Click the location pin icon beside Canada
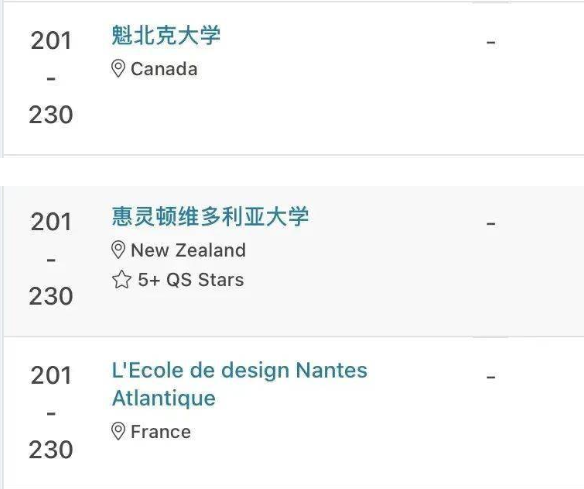 click(x=118, y=69)
